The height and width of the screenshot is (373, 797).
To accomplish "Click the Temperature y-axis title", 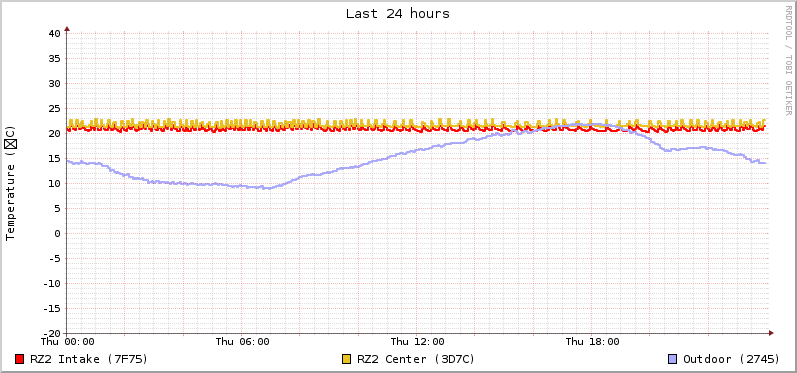I will (x=11, y=183).
